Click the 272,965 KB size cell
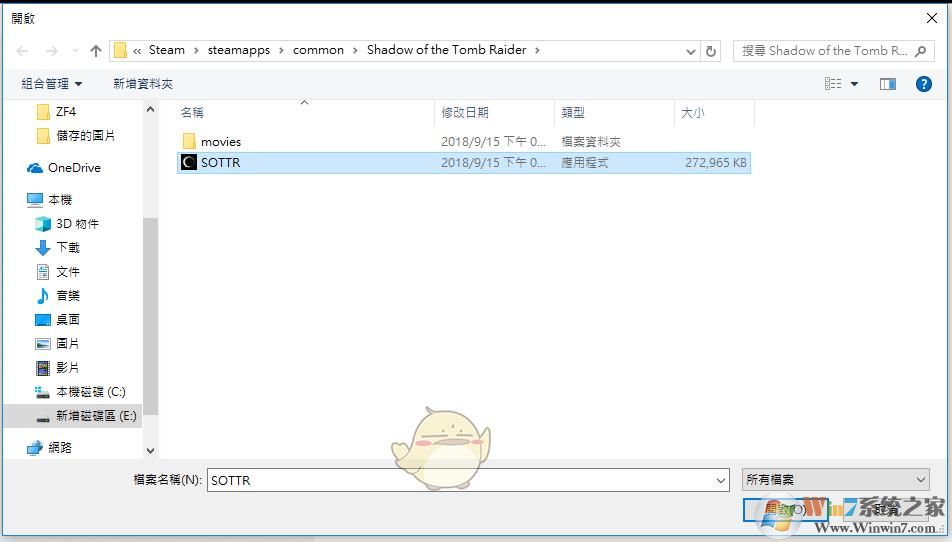 [716, 163]
